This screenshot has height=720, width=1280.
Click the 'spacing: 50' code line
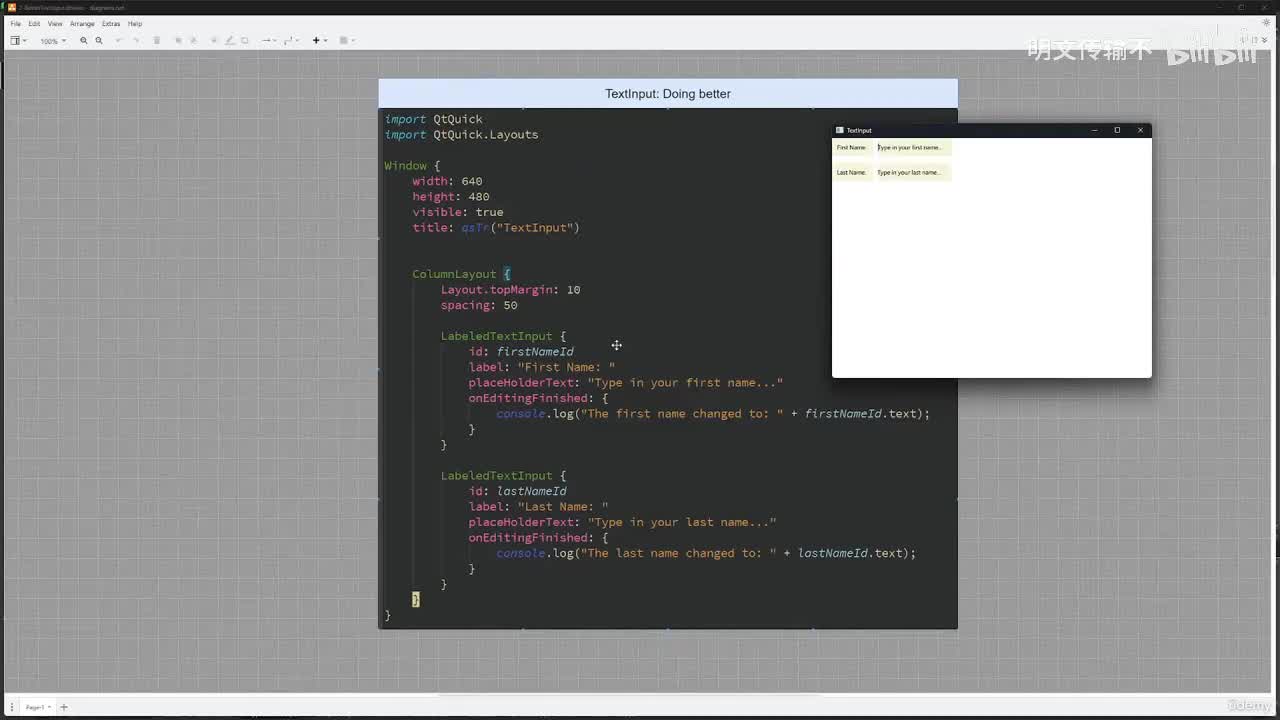point(479,305)
